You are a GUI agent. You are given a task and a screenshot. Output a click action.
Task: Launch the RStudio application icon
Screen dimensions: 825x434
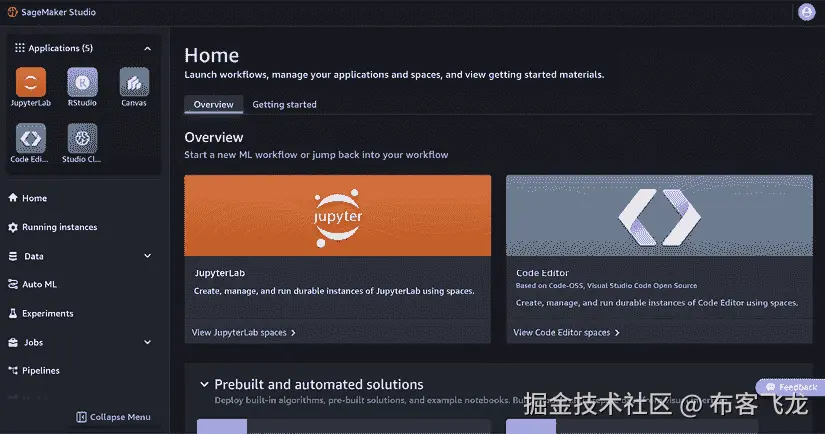click(x=82, y=82)
